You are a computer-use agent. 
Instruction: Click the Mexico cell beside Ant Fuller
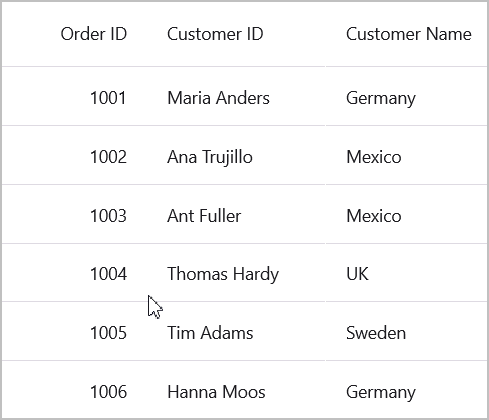(x=406, y=214)
